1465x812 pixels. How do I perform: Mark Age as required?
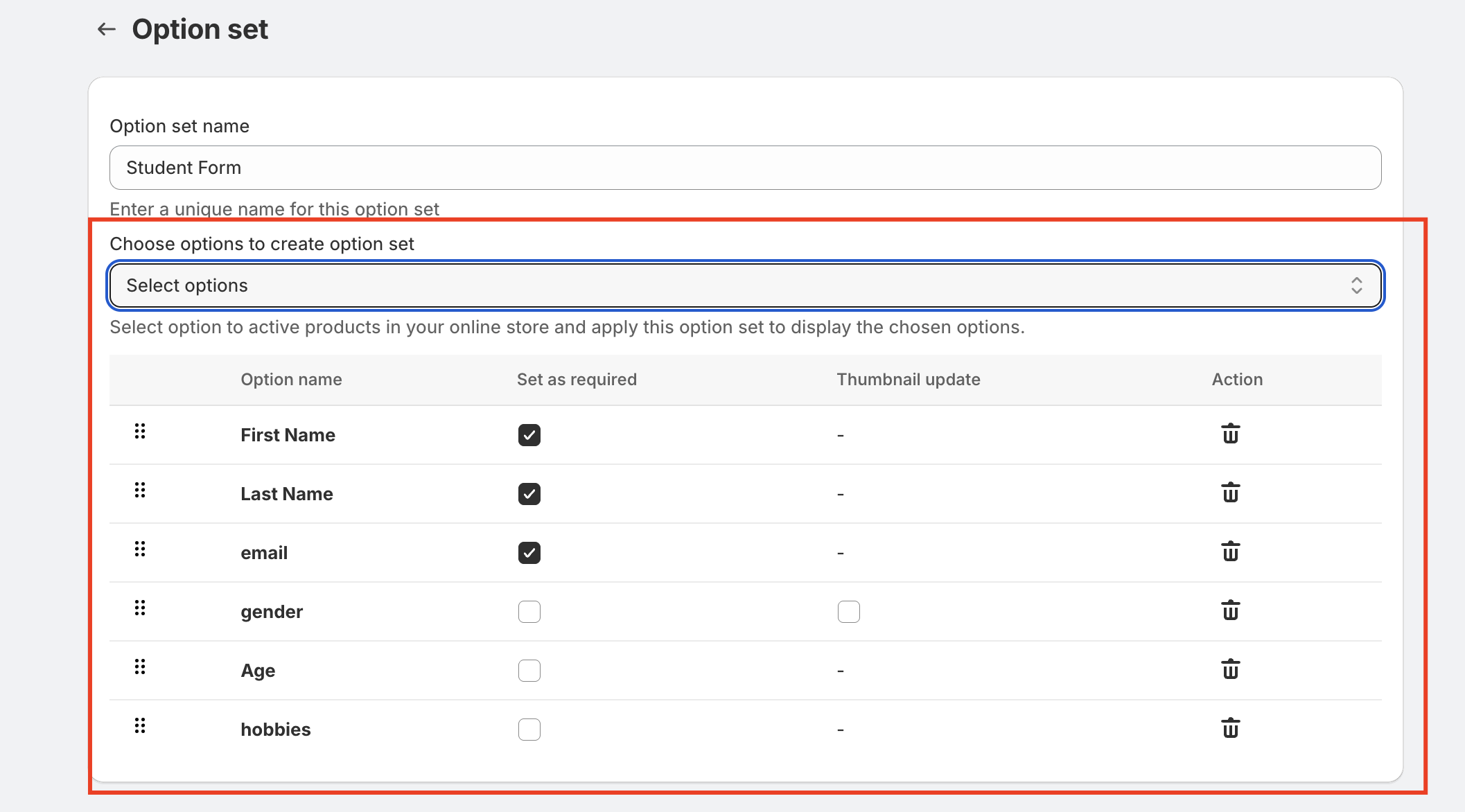coord(529,671)
